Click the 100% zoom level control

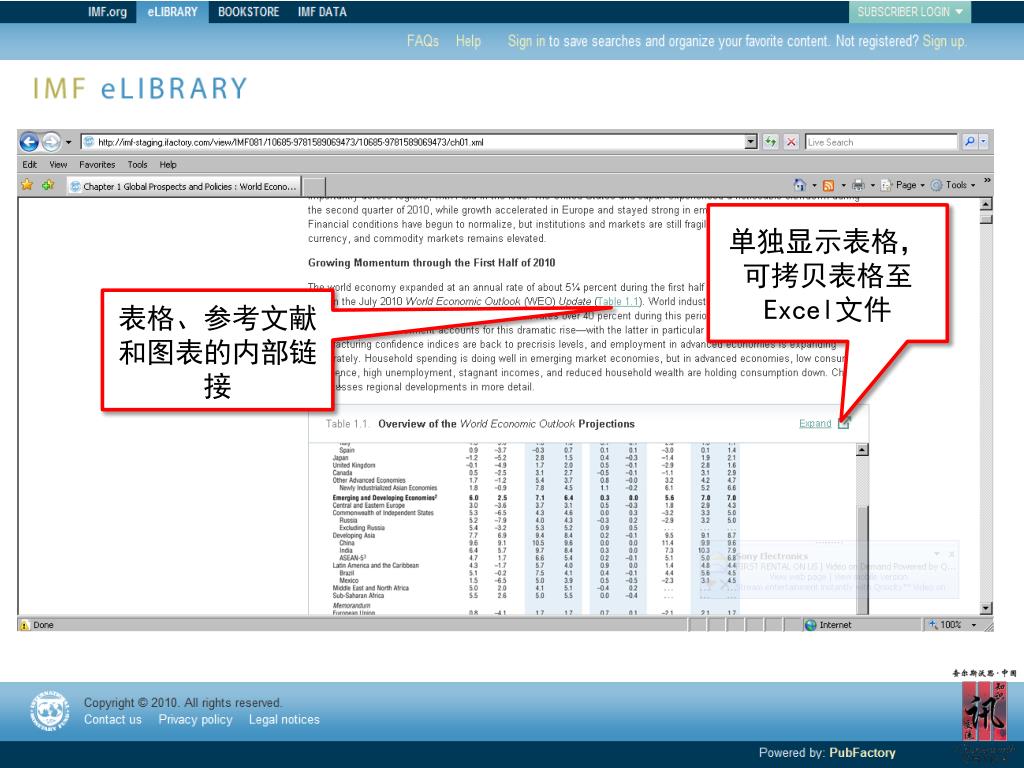pyautogui.click(x=953, y=625)
